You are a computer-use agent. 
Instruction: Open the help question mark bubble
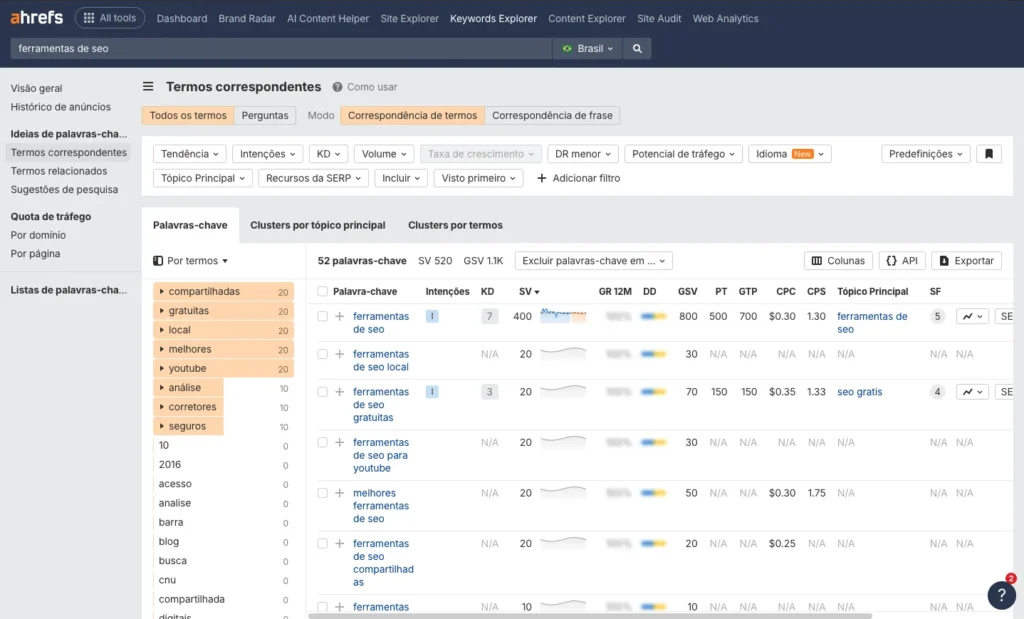point(1001,595)
